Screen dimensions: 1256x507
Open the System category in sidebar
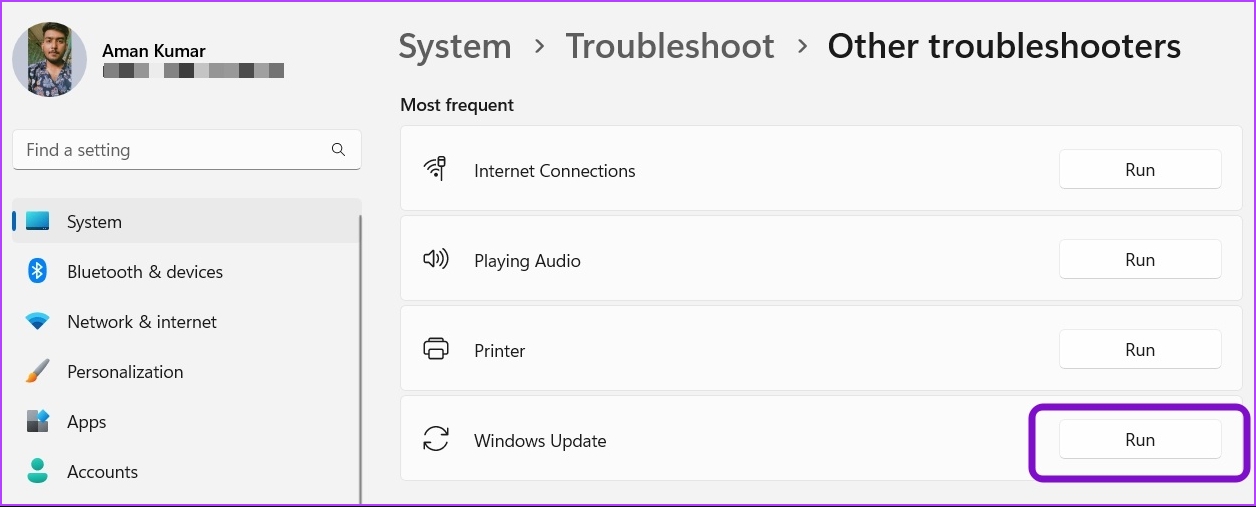click(x=186, y=222)
